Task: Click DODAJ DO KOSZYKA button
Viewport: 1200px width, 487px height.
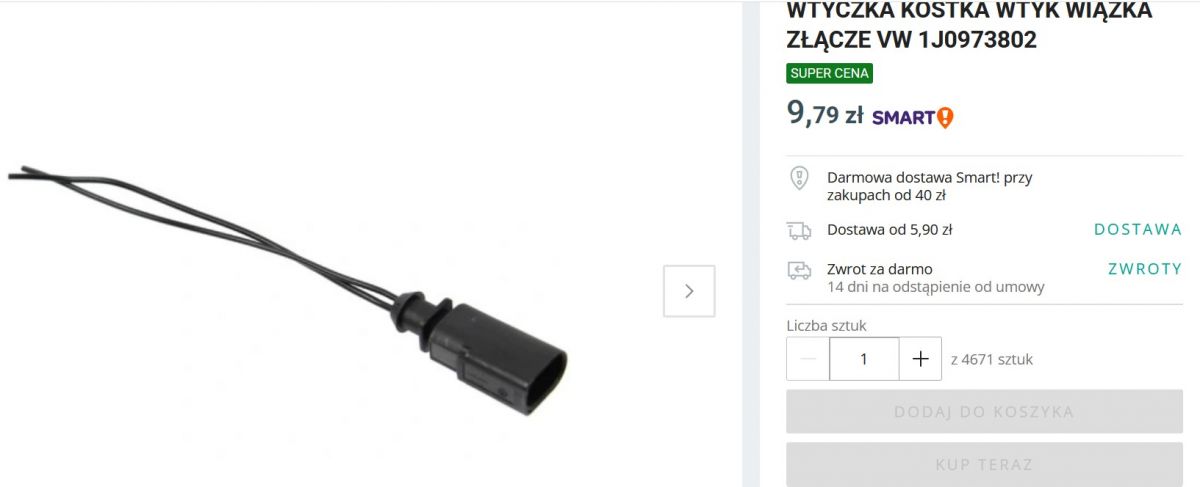Action: [x=984, y=411]
